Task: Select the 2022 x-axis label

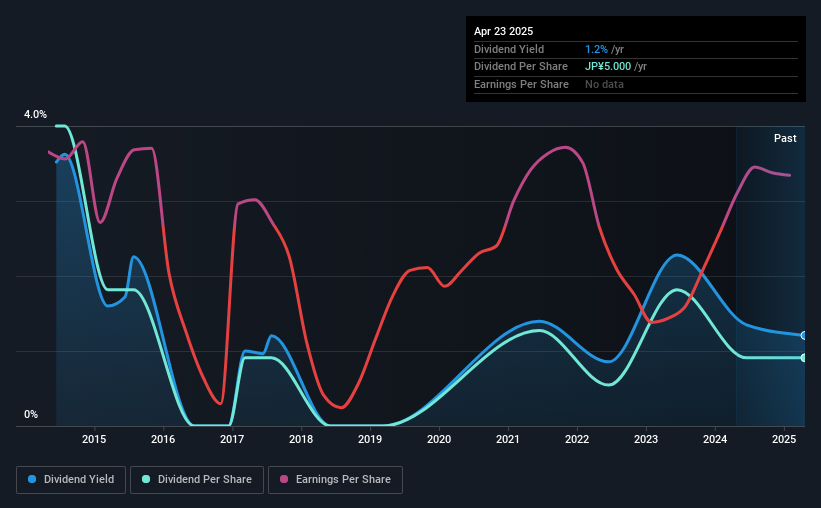Action: (x=577, y=439)
